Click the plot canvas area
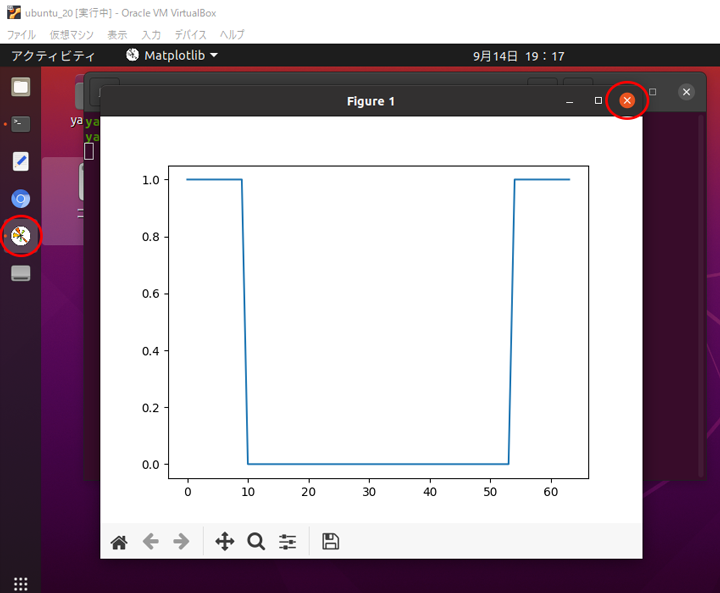The width and height of the screenshot is (720, 593). click(x=378, y=322)
